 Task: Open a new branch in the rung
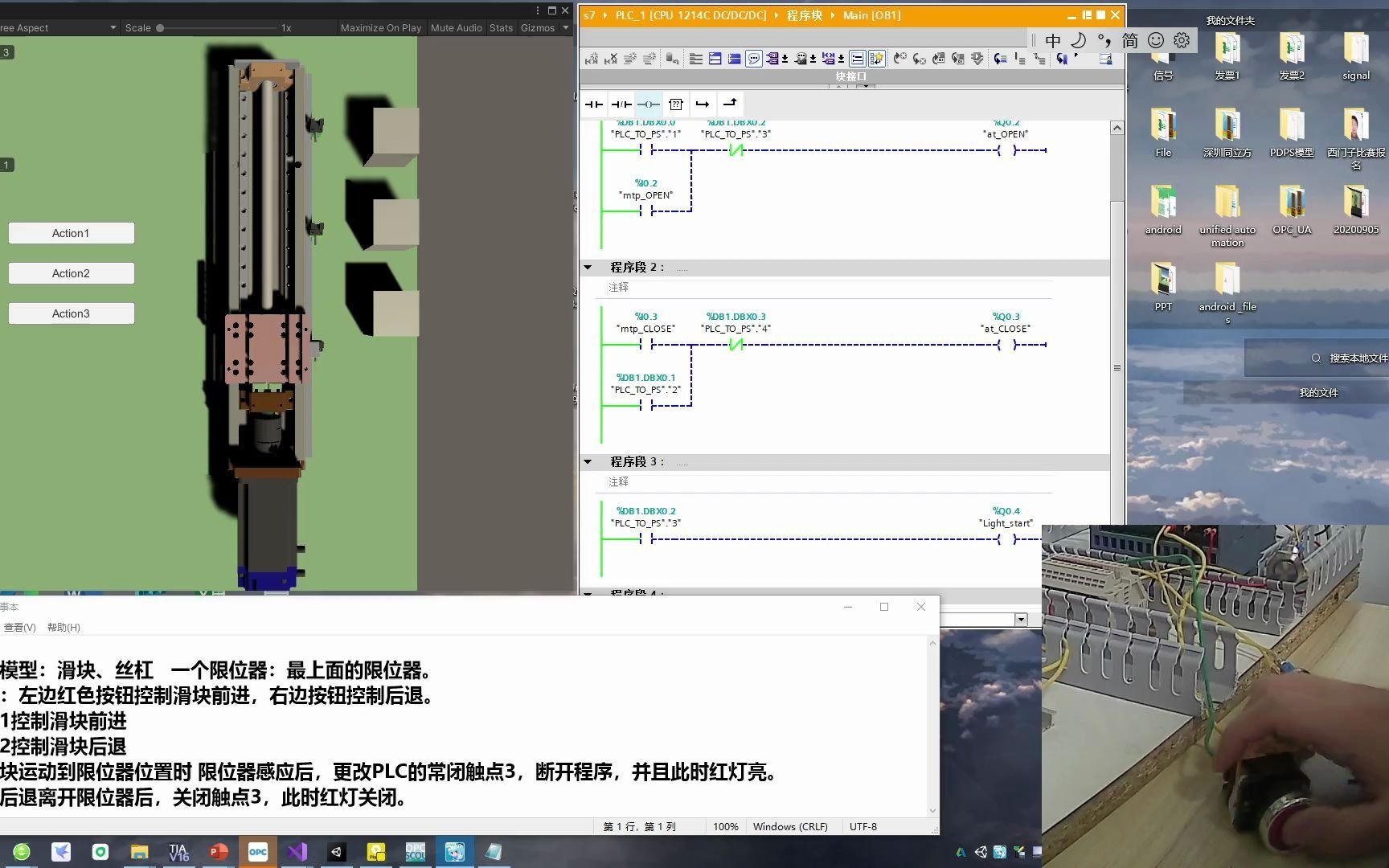[703, 104]
